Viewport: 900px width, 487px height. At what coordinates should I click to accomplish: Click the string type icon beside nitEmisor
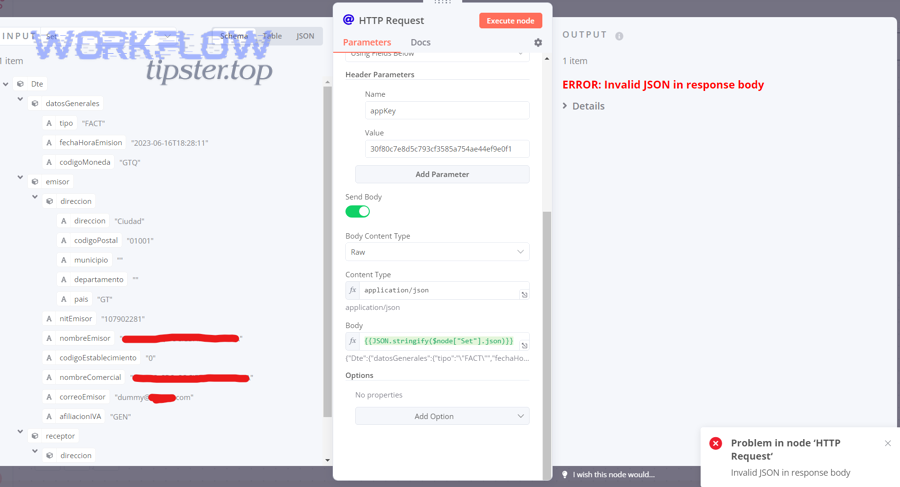click(x=49, y=318)
